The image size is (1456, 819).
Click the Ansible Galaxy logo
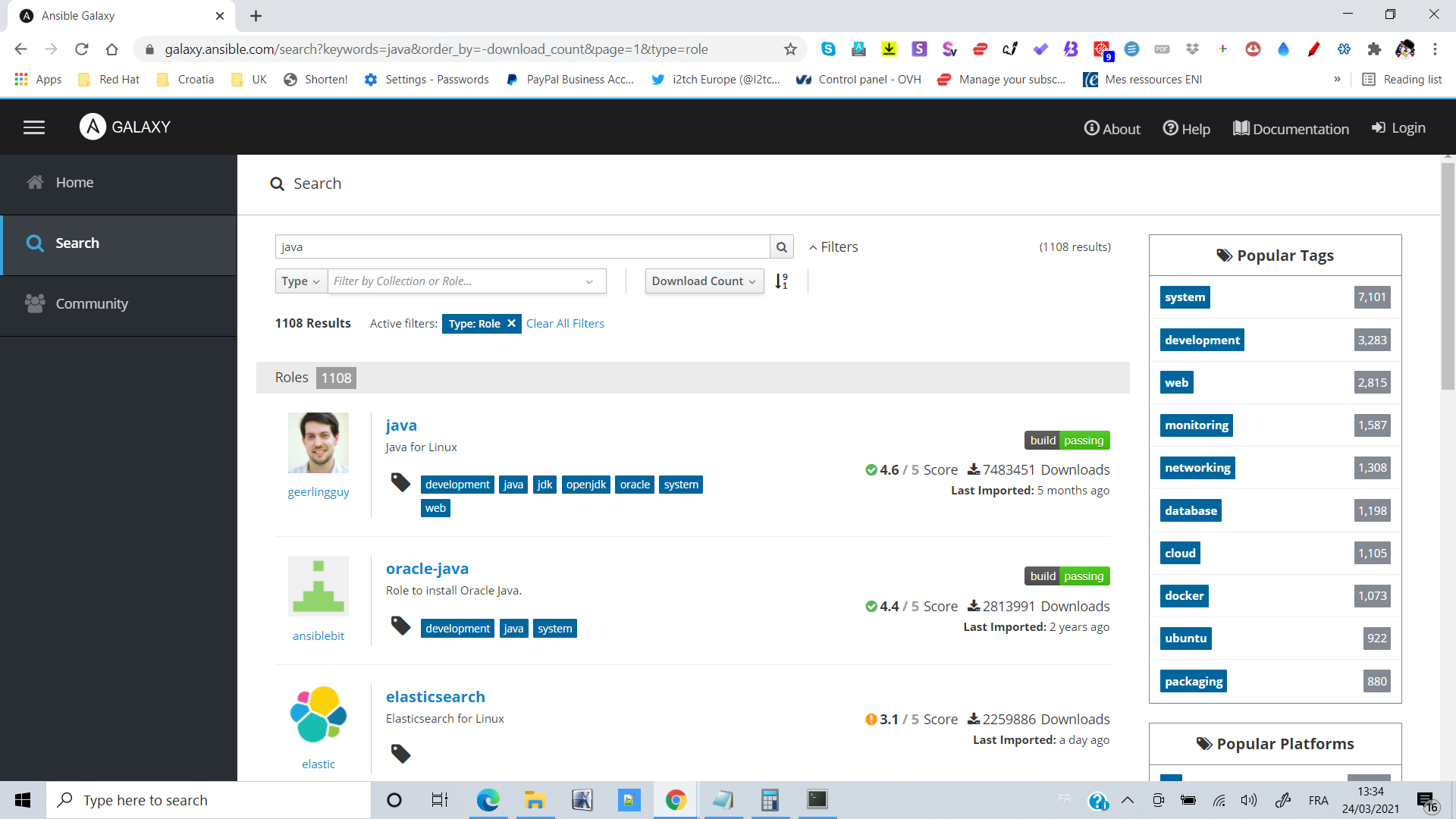pos(93,127)
